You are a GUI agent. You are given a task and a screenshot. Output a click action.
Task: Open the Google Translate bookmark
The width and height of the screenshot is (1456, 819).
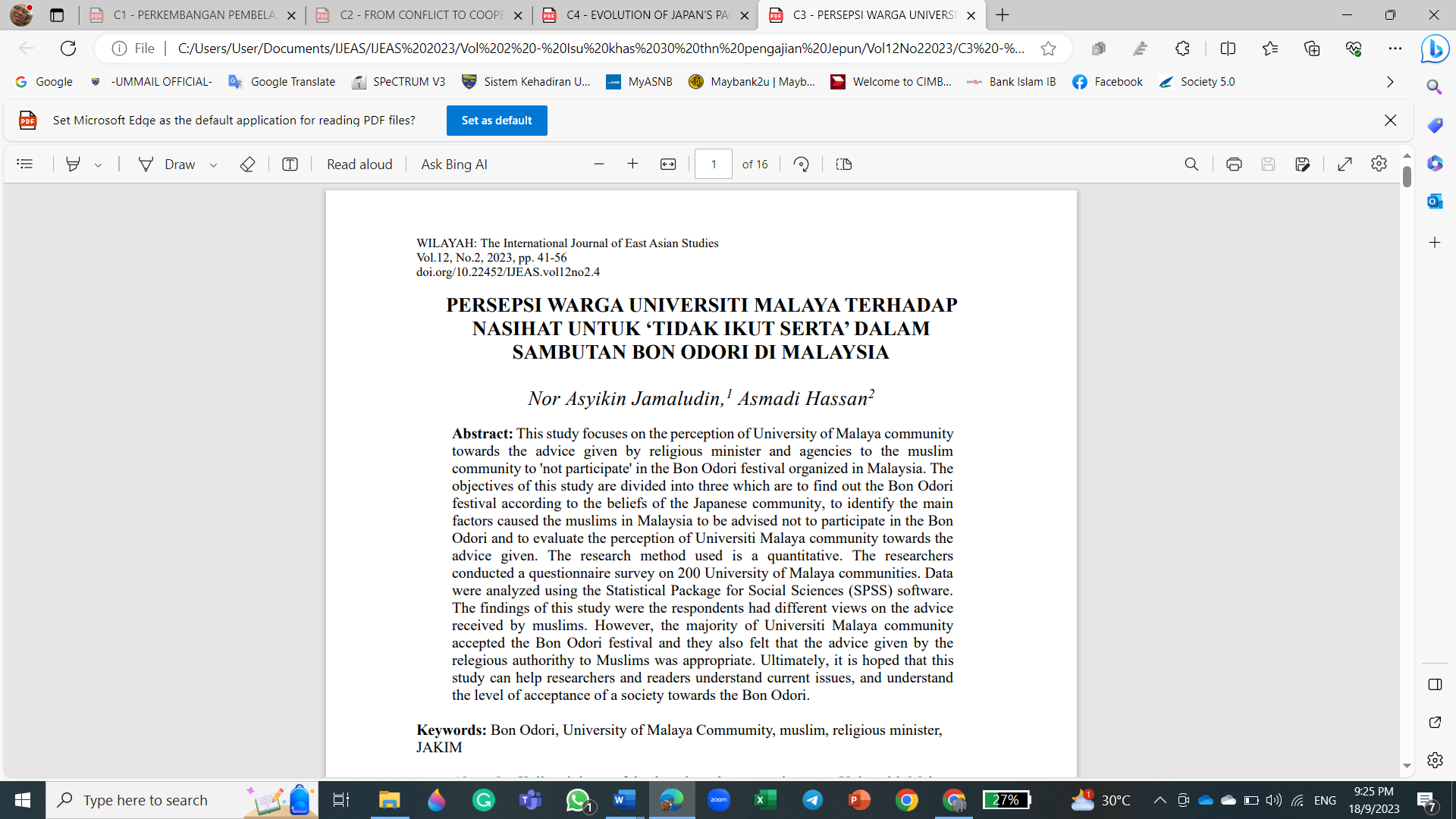[282, 82]
